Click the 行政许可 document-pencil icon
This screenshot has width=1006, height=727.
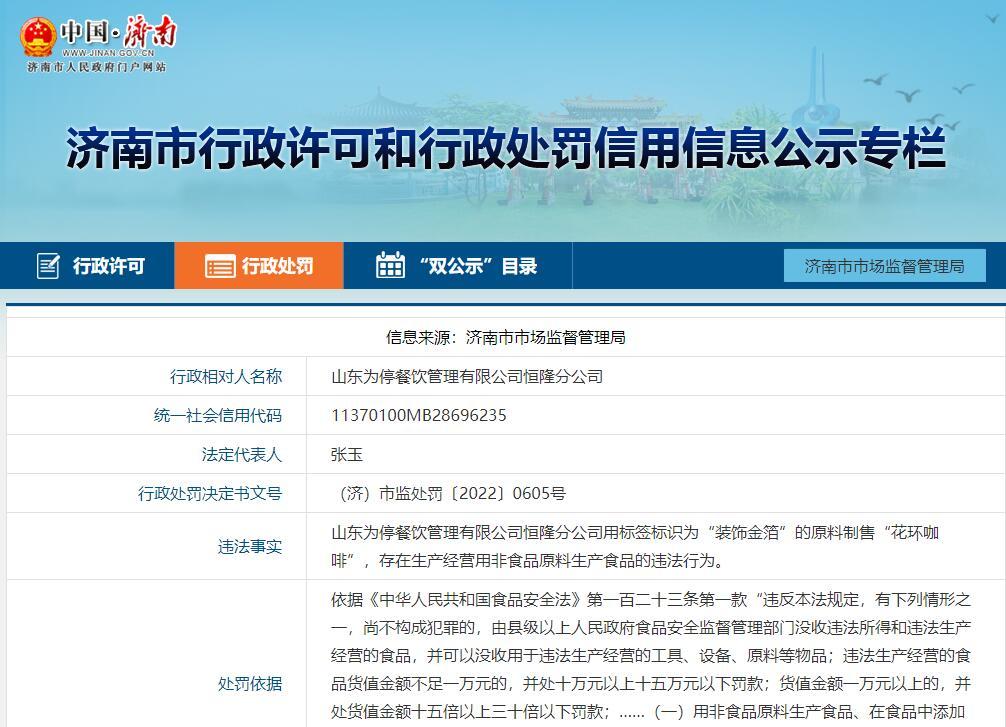(48, 266)
